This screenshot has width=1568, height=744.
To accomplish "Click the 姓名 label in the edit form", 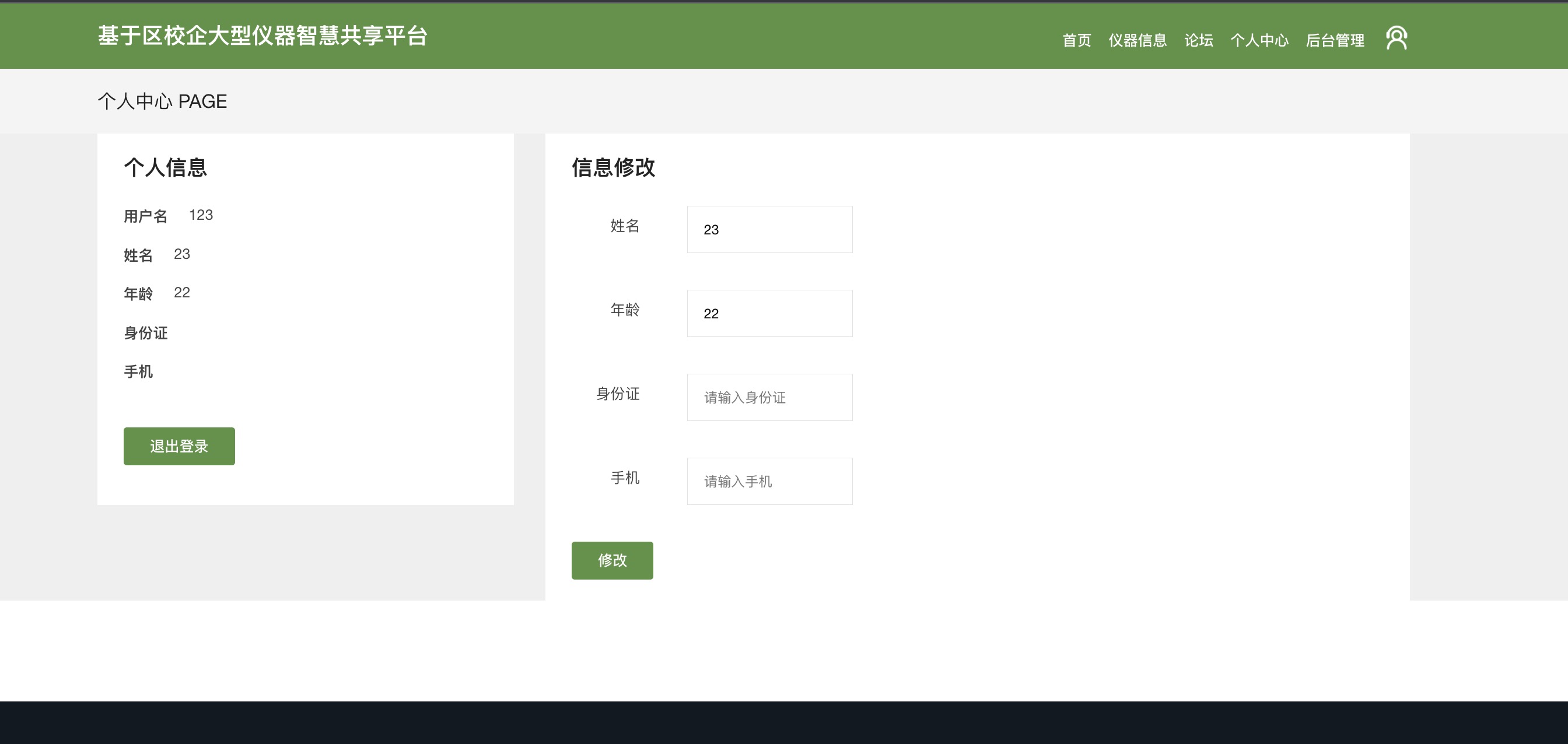I will [x=625, y=226].
